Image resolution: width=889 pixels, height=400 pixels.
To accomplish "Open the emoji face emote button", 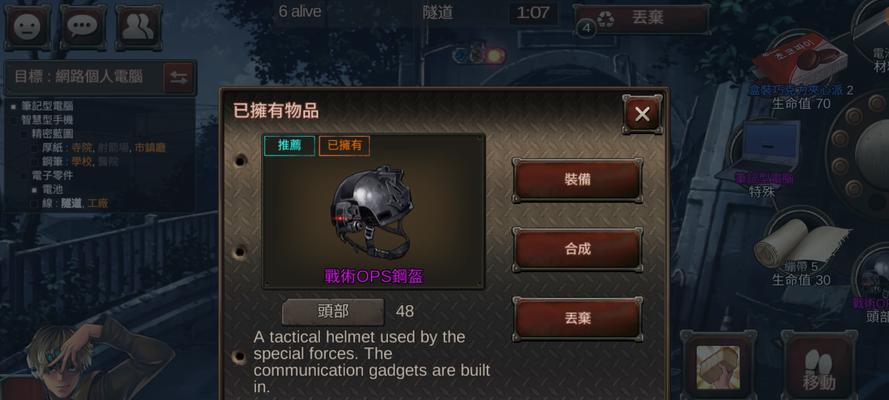I will click(x=27, y=27).
